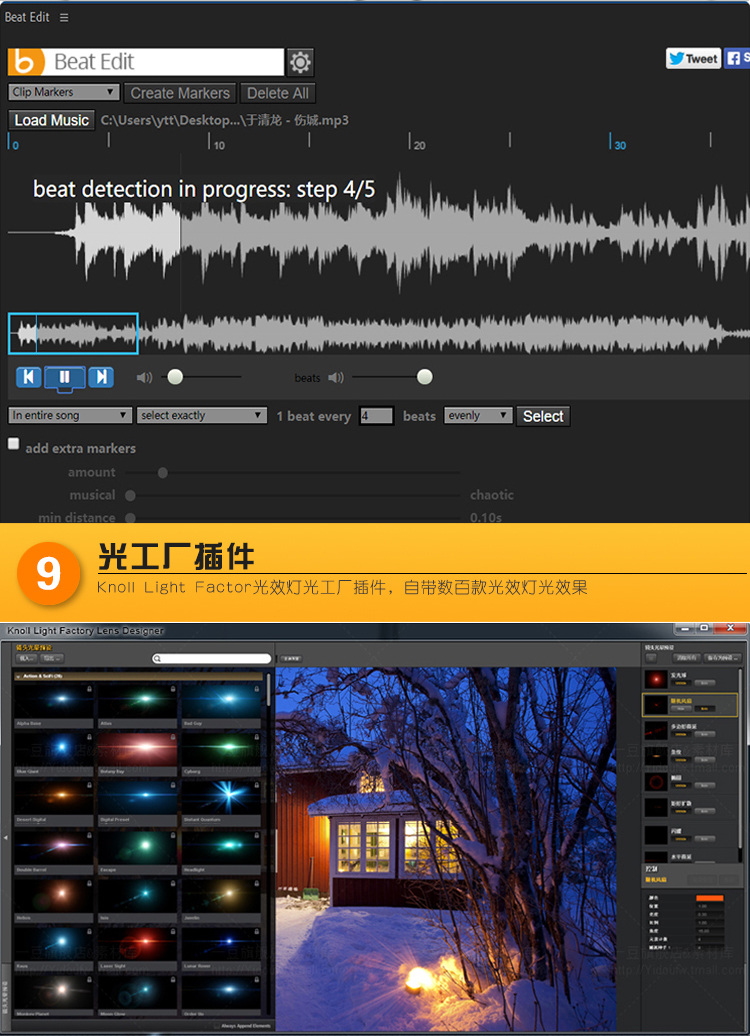Click the lock icon on Alpha Base preset

pyautogui.click(x=89, y=688)
